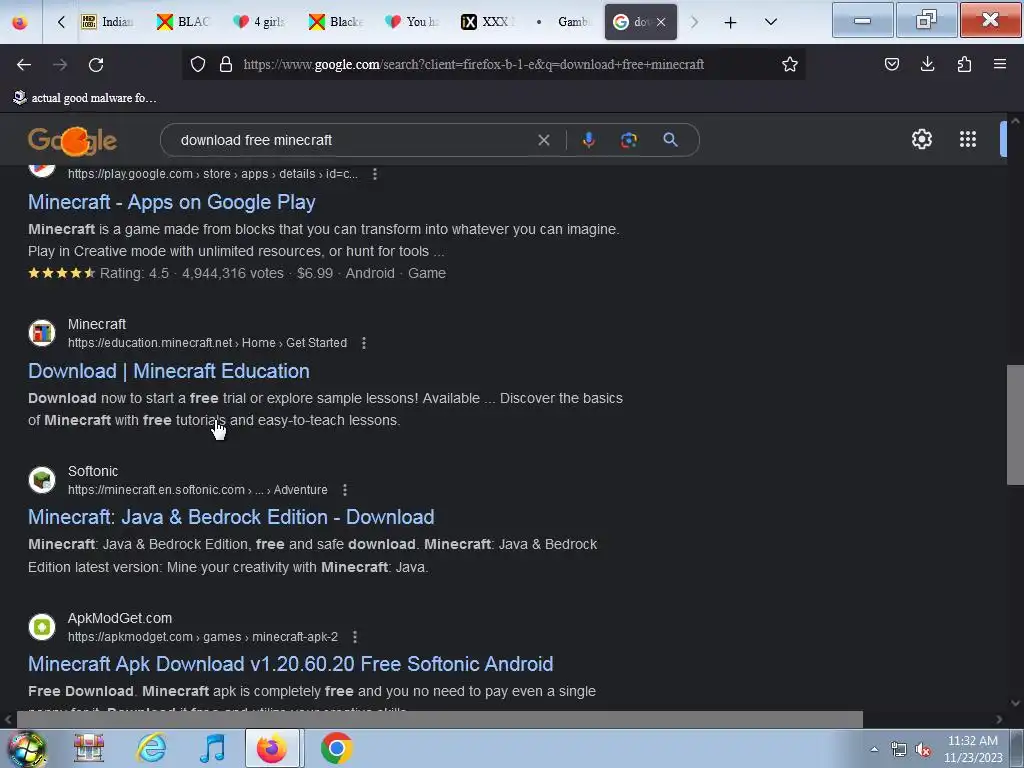Screen dimensions: 1024x768
Task: Open the 'actual good malware fo…' bookmark
Action: coord(85,98)
